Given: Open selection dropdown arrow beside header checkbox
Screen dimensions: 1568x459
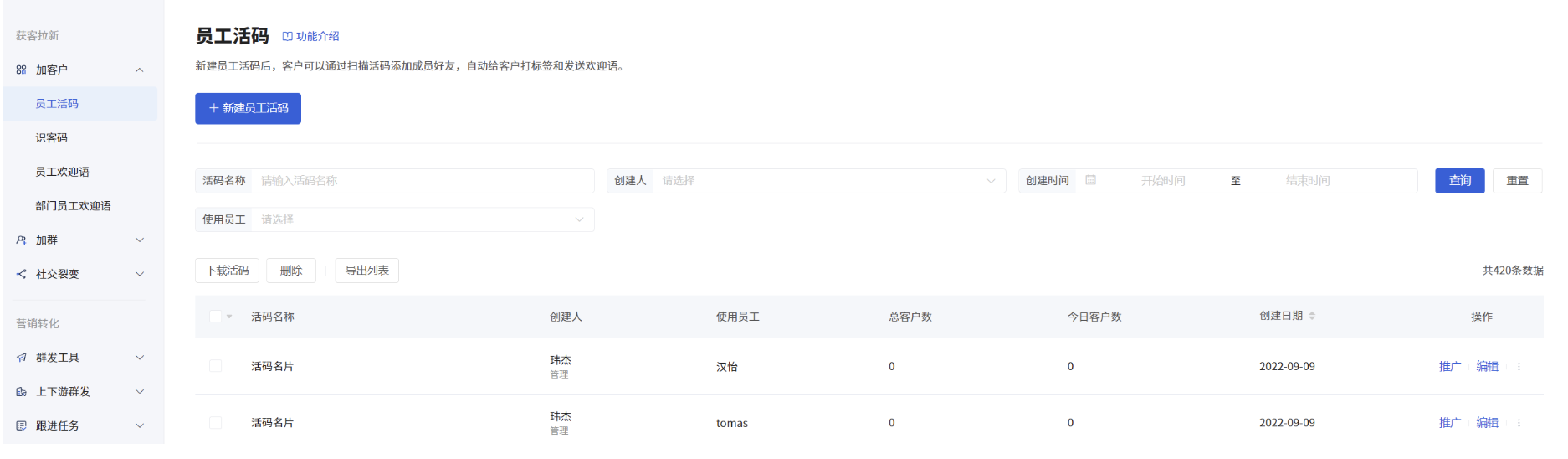Looking at the screenshot, I should (x=229, y=317).
